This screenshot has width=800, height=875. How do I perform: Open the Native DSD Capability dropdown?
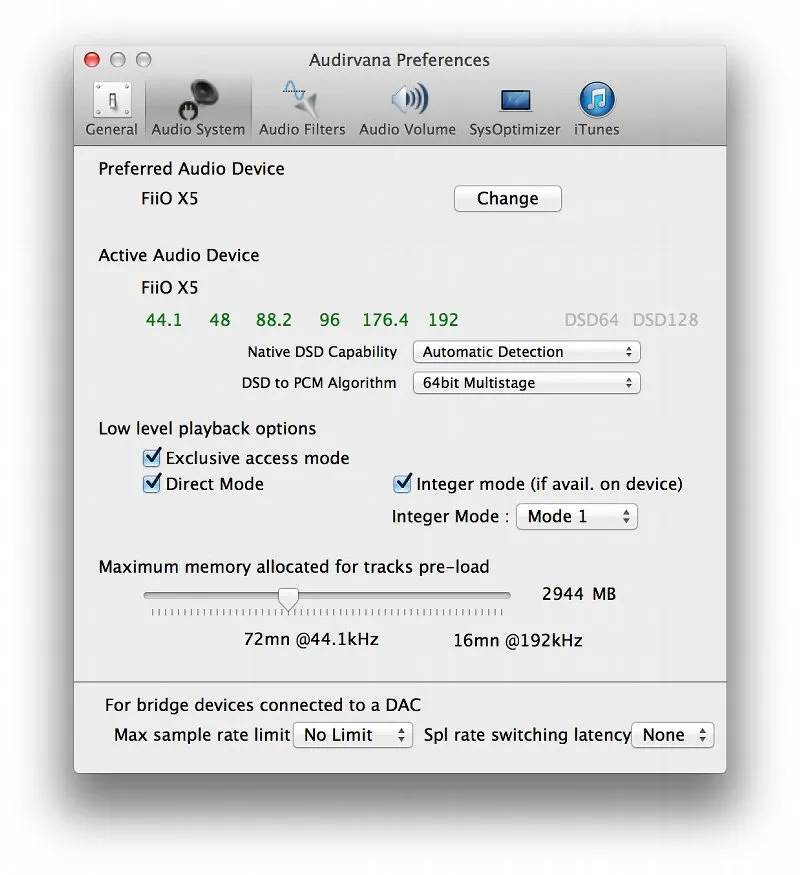(x=527, y=352)
